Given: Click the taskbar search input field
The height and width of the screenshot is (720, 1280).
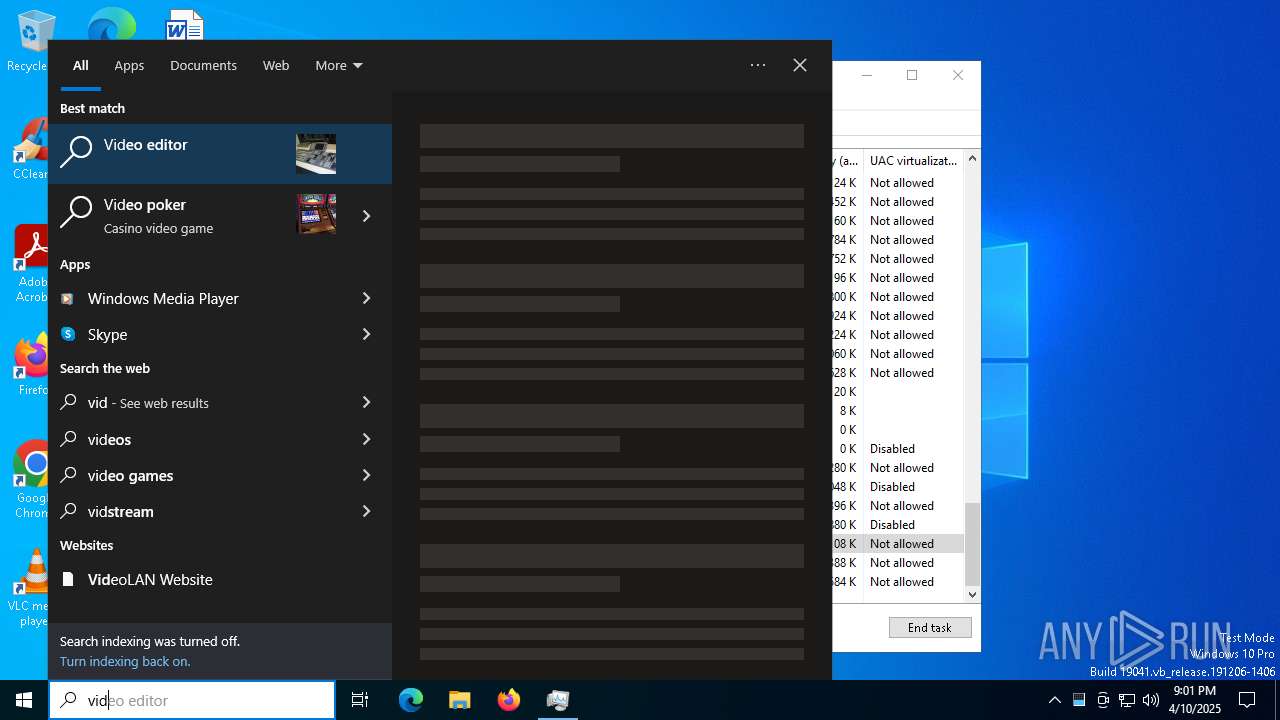Looking at the screenshot, I should (x=192, y=700).
